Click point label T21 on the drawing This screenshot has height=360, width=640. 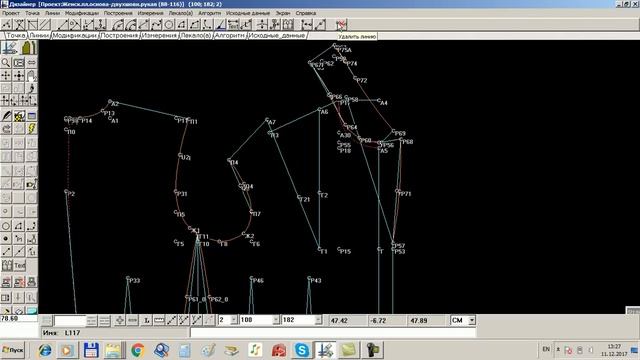tap(304, 200)
